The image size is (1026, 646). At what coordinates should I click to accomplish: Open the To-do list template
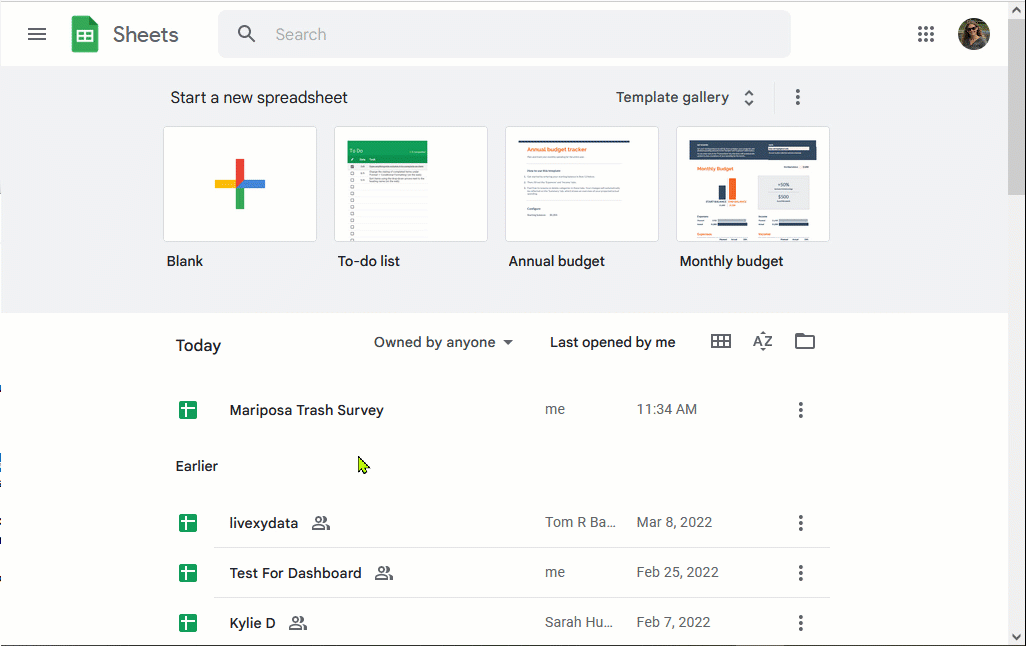pos(411,184)
